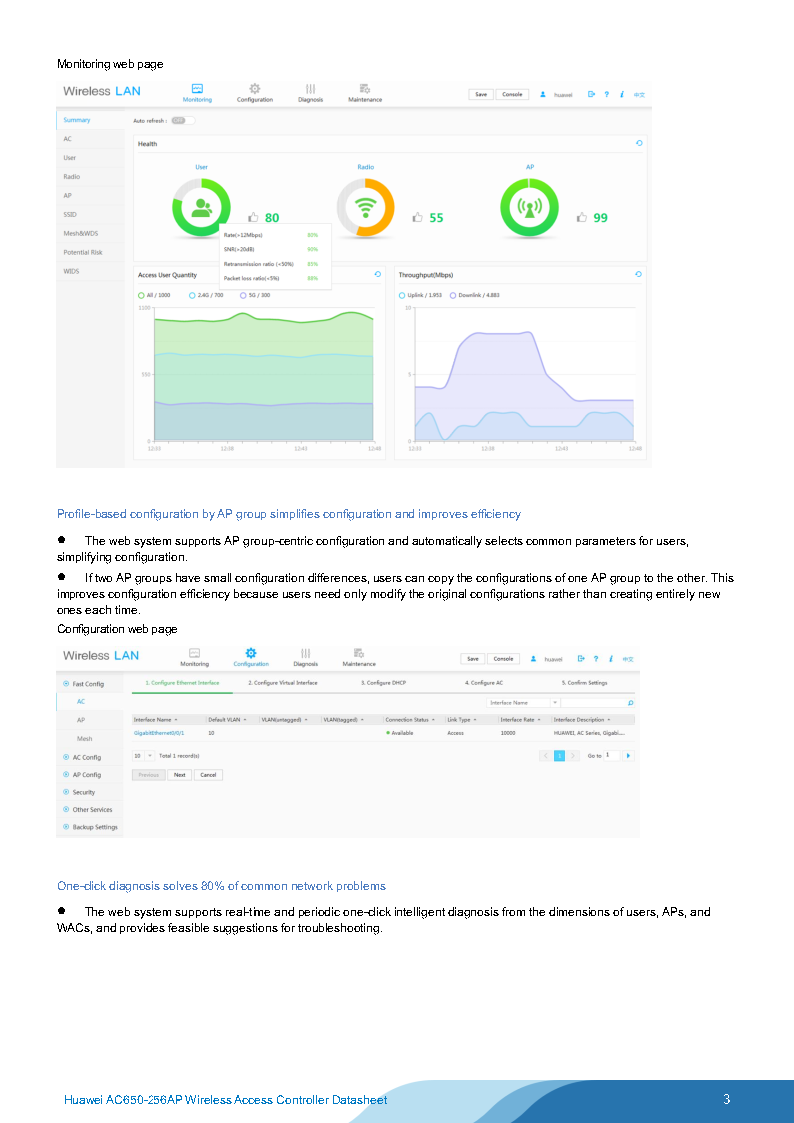Viewport: 794px width, 1123px height.
Task: Refresh the Health panel
Action: click(x=639, y=143)
